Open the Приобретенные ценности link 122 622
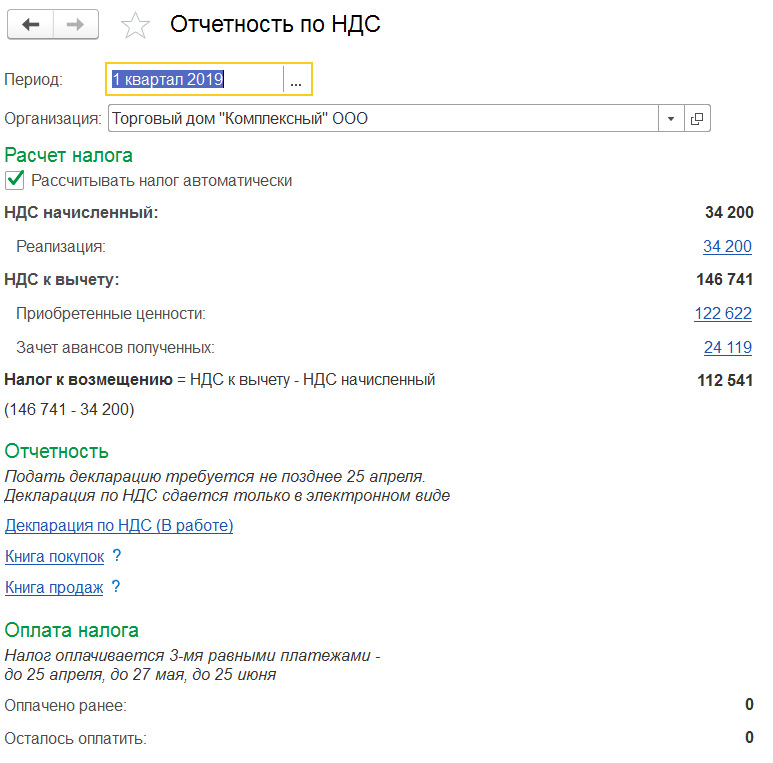Viewport: 773px width, 763px height. coord(722,313)
